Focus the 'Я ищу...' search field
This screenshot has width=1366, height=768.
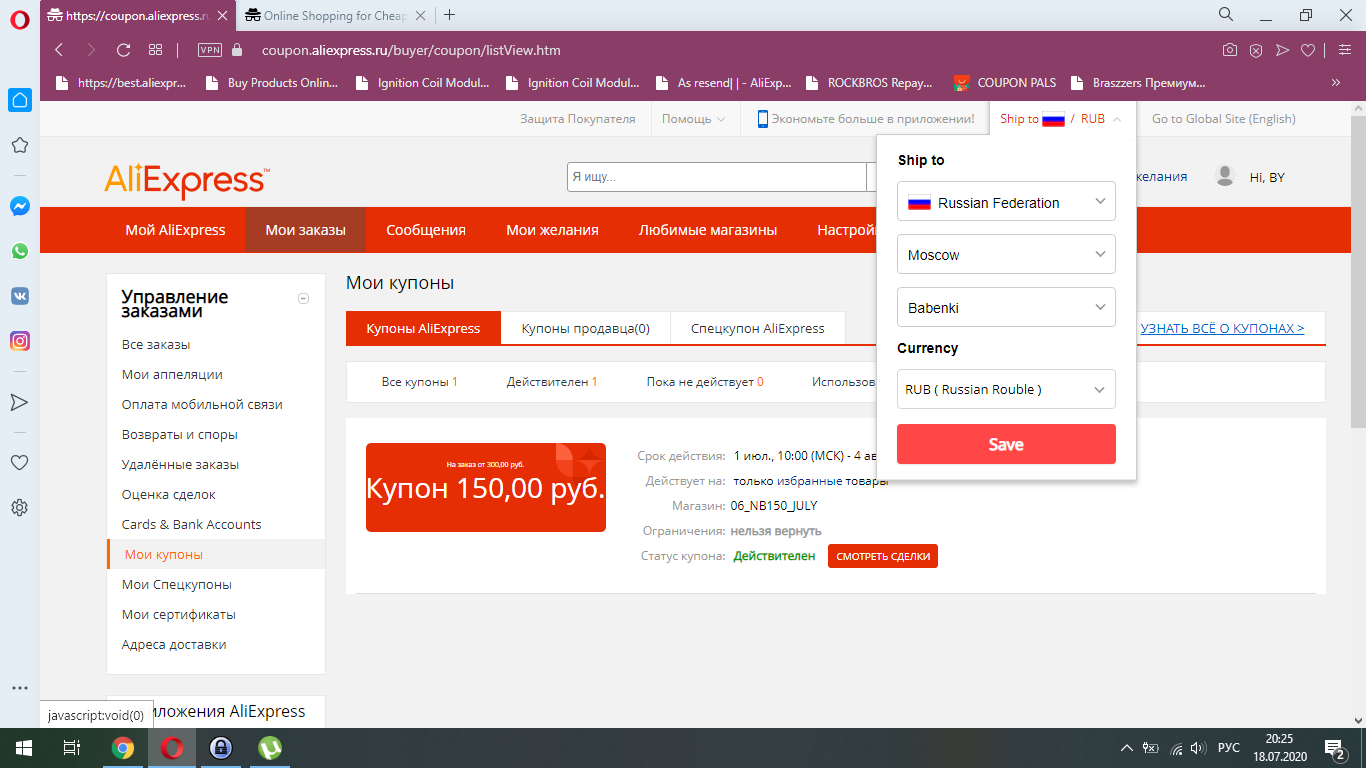point(716,177)
